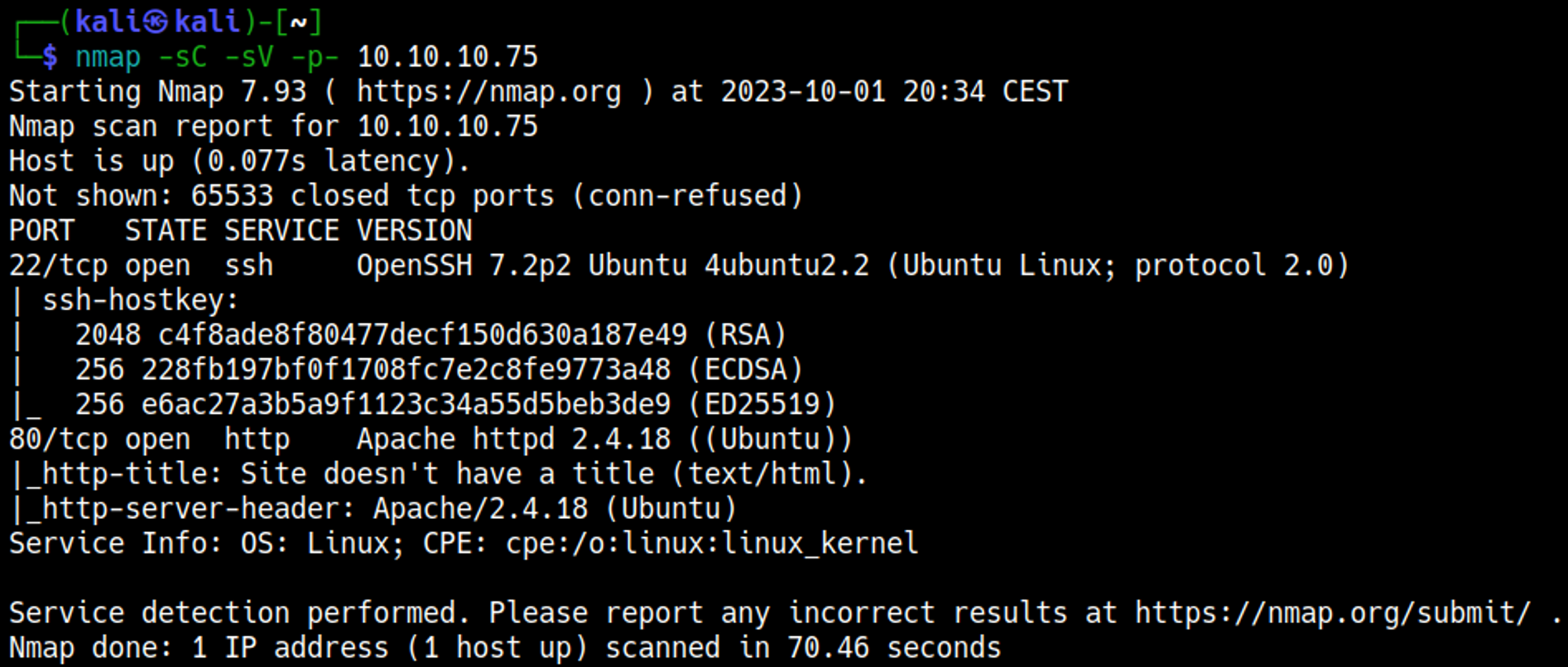Click the -p- flag in command

(315, 56)
